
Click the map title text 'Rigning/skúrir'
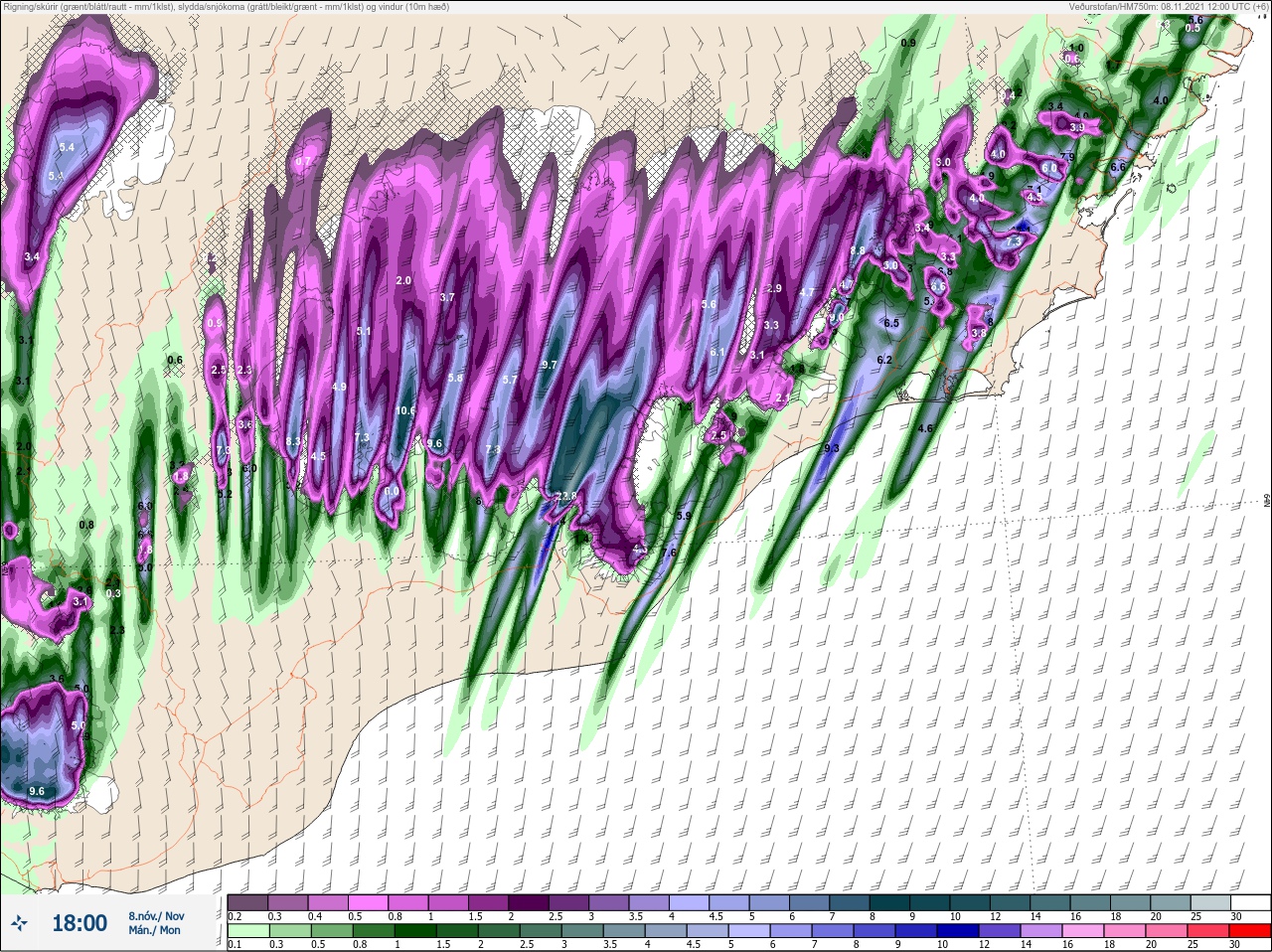31,6
